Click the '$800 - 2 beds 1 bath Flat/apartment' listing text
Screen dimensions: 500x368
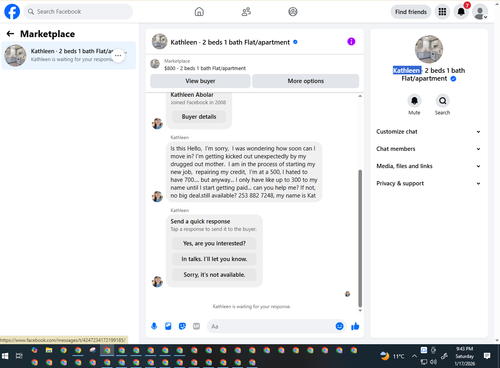tap(205, 68)
